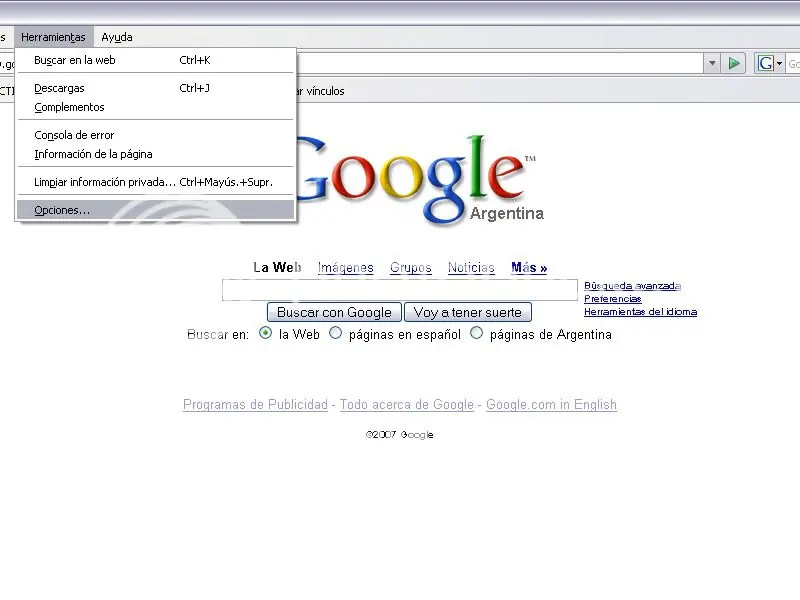
Task: Open the Grupos link
Action: 411,267
